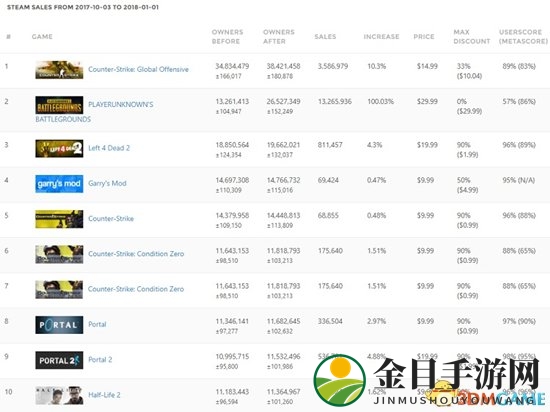Sort by MAX DISCOUNT column header

pos(472,36)
